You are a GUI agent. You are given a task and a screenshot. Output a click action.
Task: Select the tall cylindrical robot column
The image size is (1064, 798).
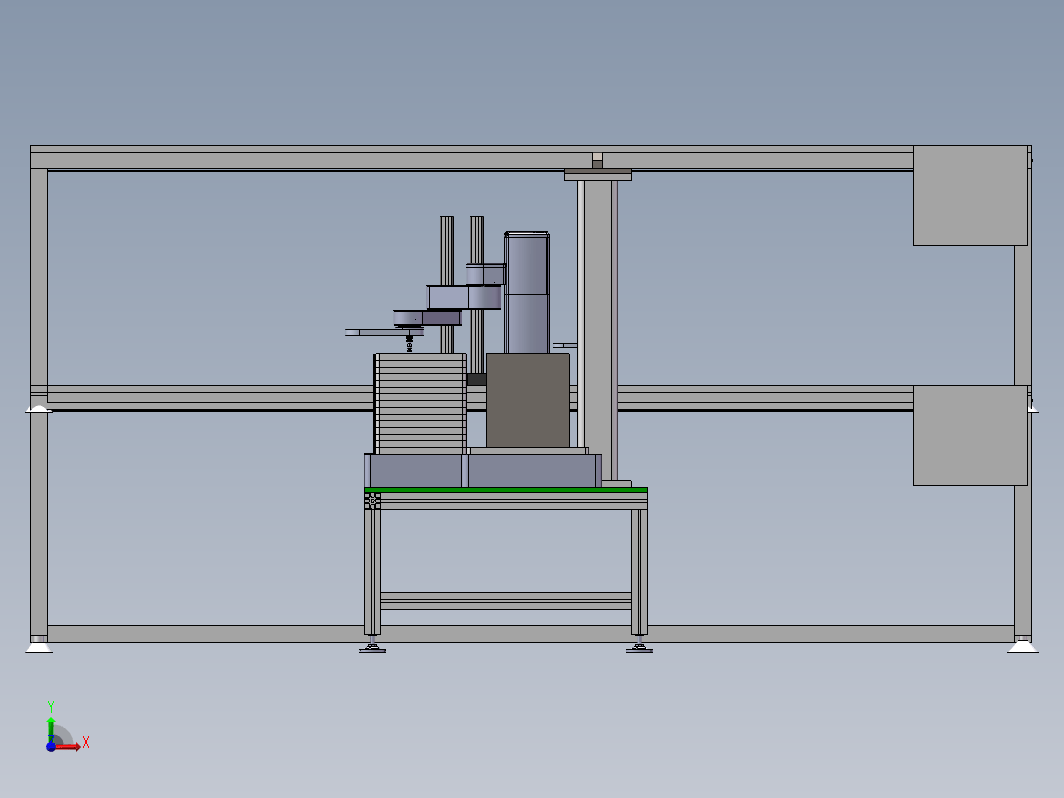point(527,292)
